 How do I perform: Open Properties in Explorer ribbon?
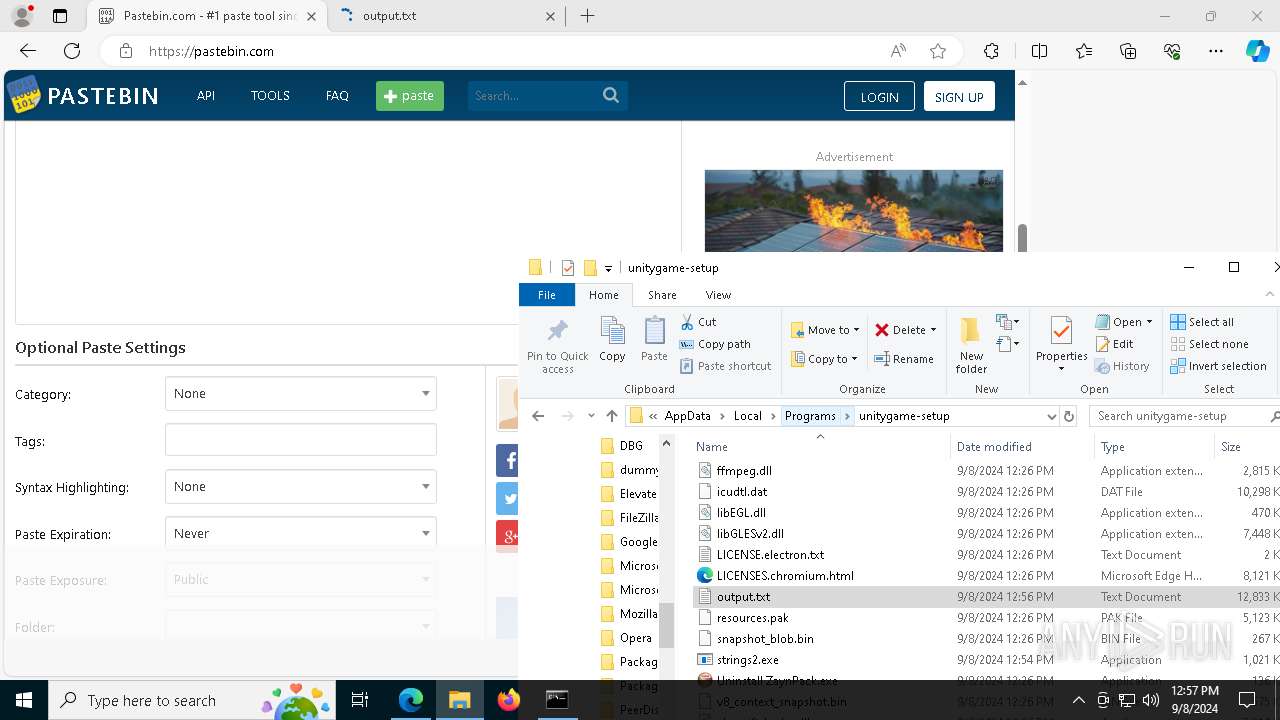[x=1061, y=344]
